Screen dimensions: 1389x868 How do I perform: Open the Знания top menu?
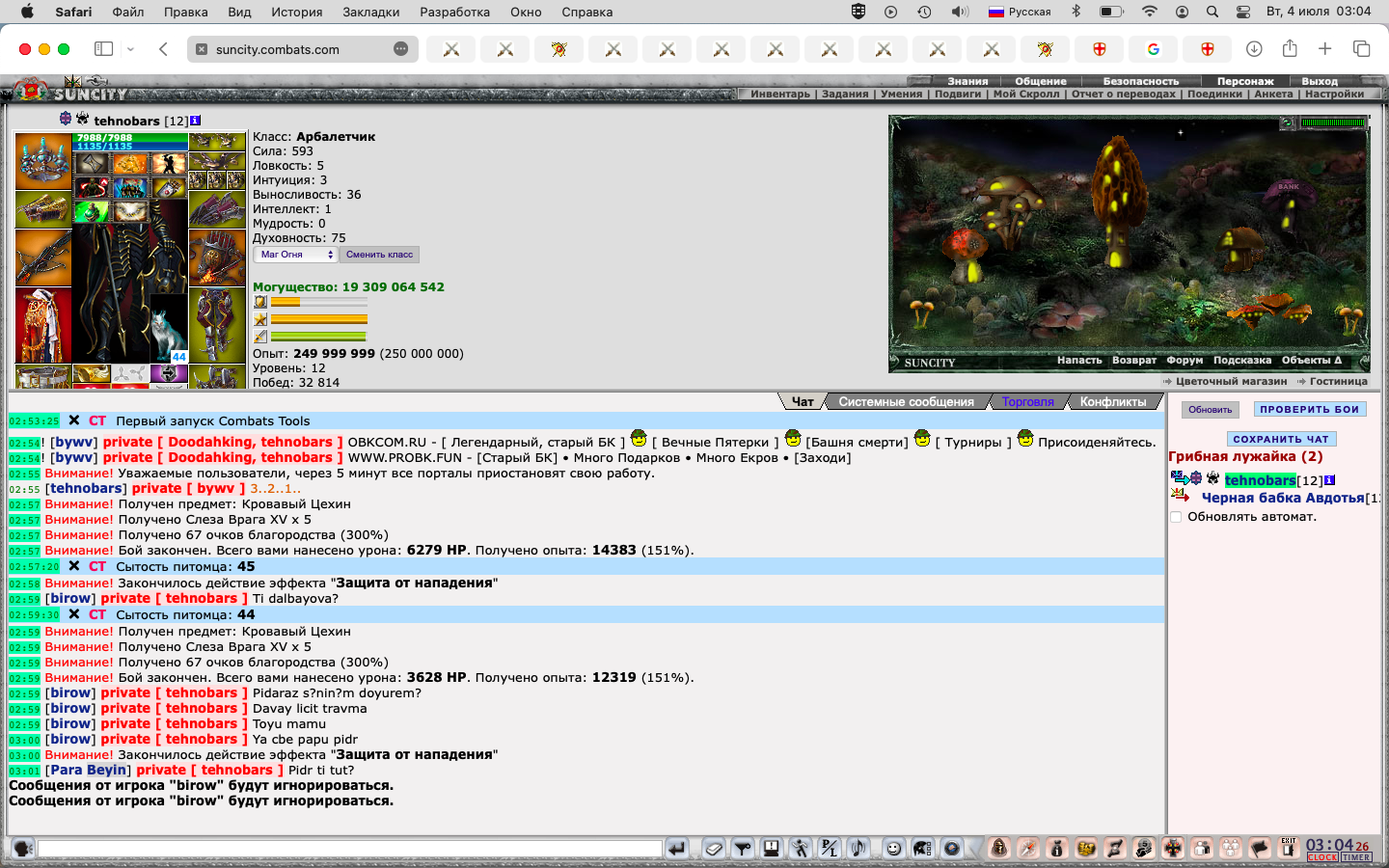click(x=967, y=81)
